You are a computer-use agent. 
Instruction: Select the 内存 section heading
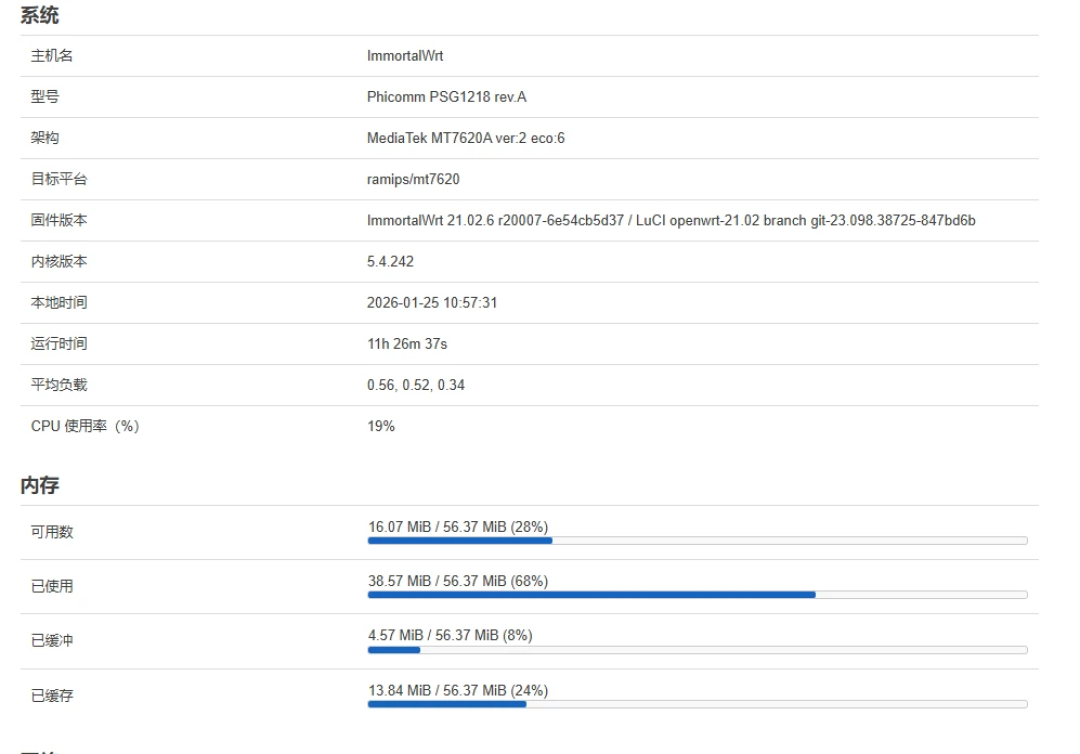coord(39,485)
